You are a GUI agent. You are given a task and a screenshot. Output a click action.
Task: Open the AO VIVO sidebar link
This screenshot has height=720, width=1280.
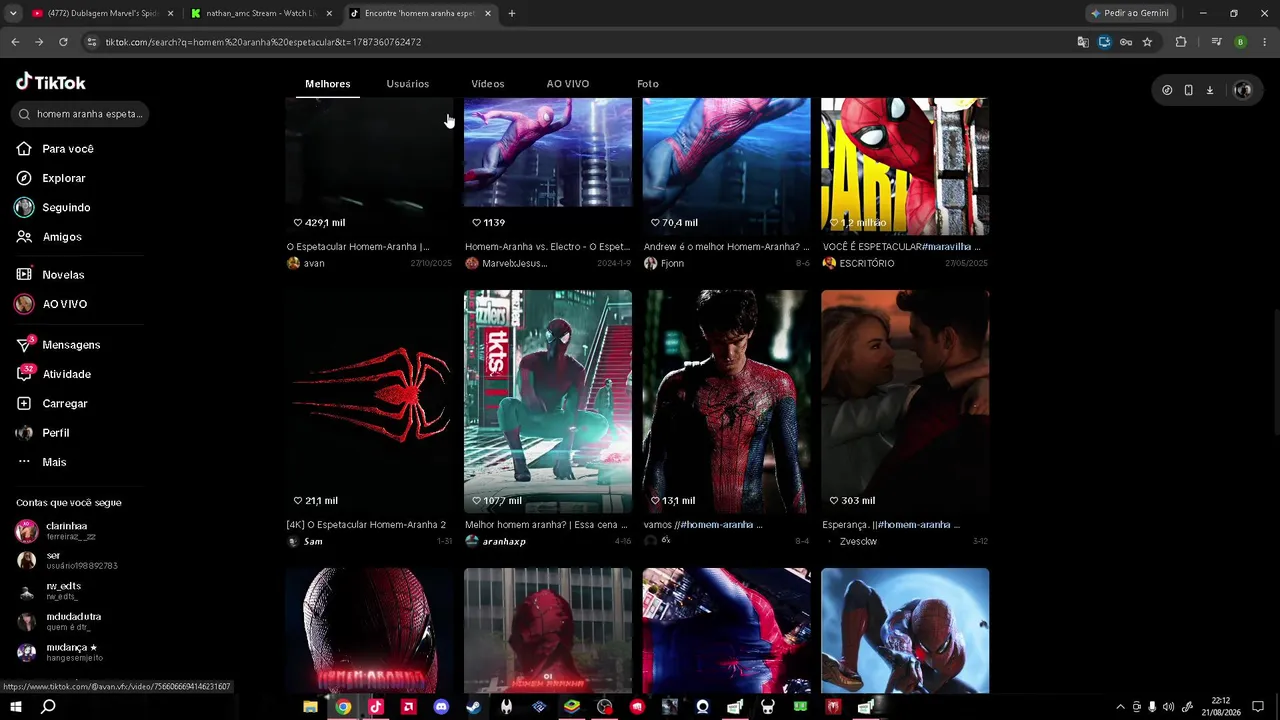[65, 304]
